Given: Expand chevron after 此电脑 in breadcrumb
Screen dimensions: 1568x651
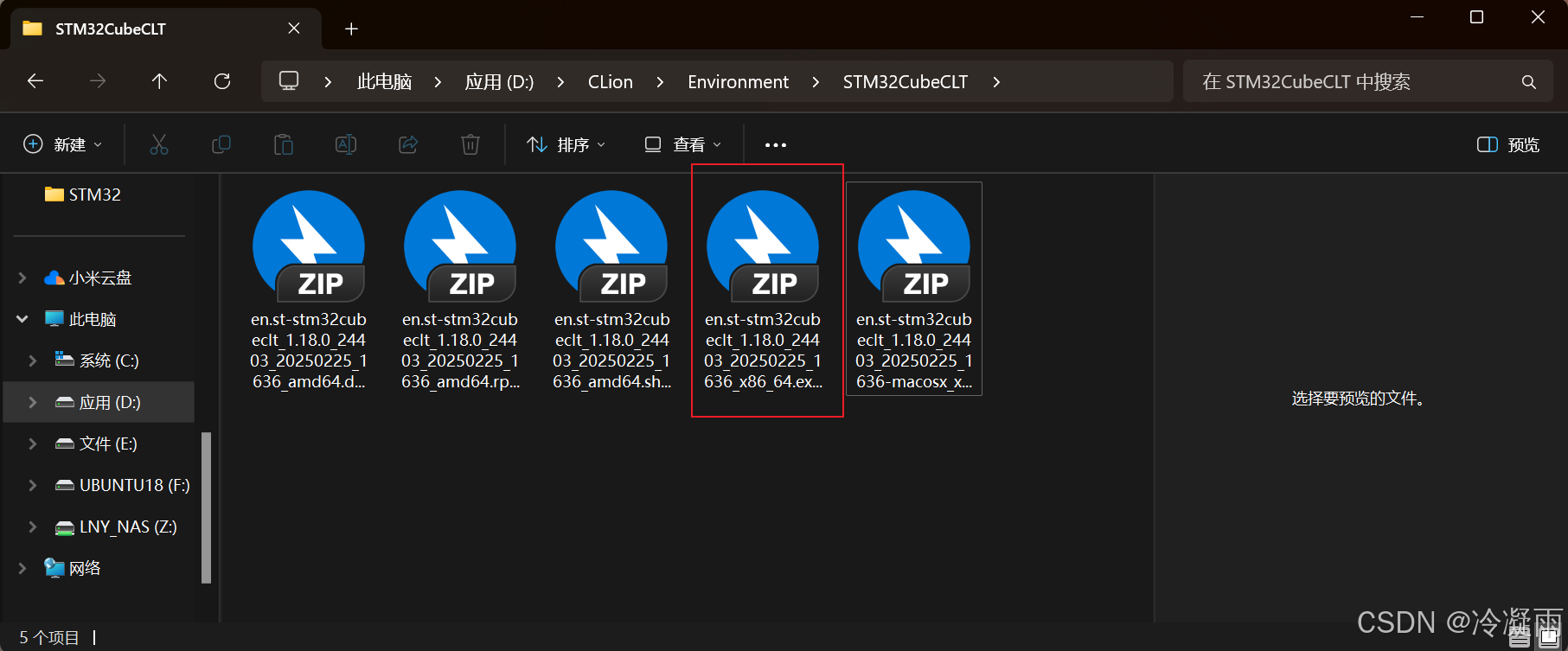Looking at the screenshot, I should [438, 82].
